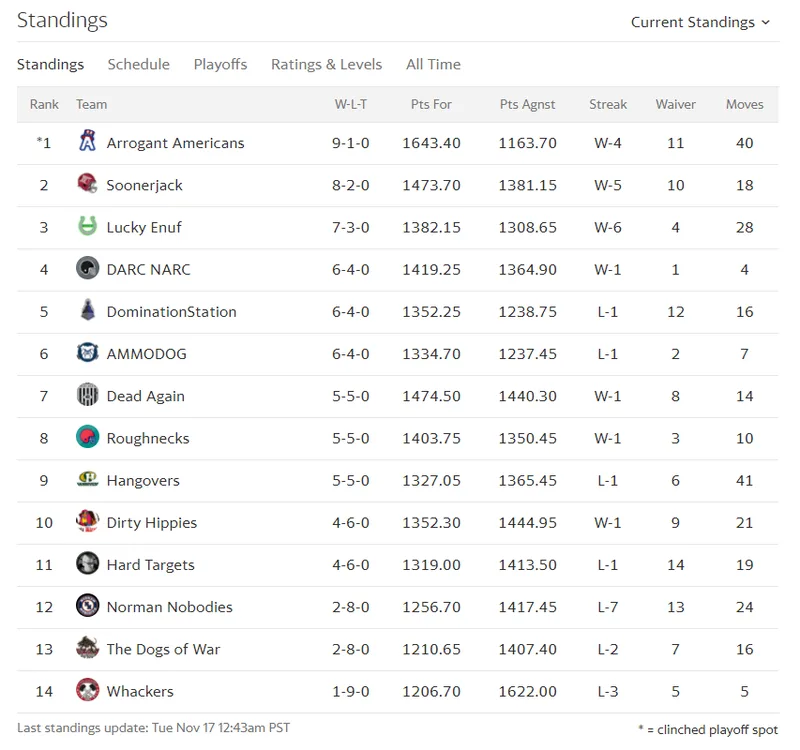Click the Roughnecks teal helmet icon
The height and width of the screenshot is (750, 800).
pyautogui.click(x=87, y=437)
